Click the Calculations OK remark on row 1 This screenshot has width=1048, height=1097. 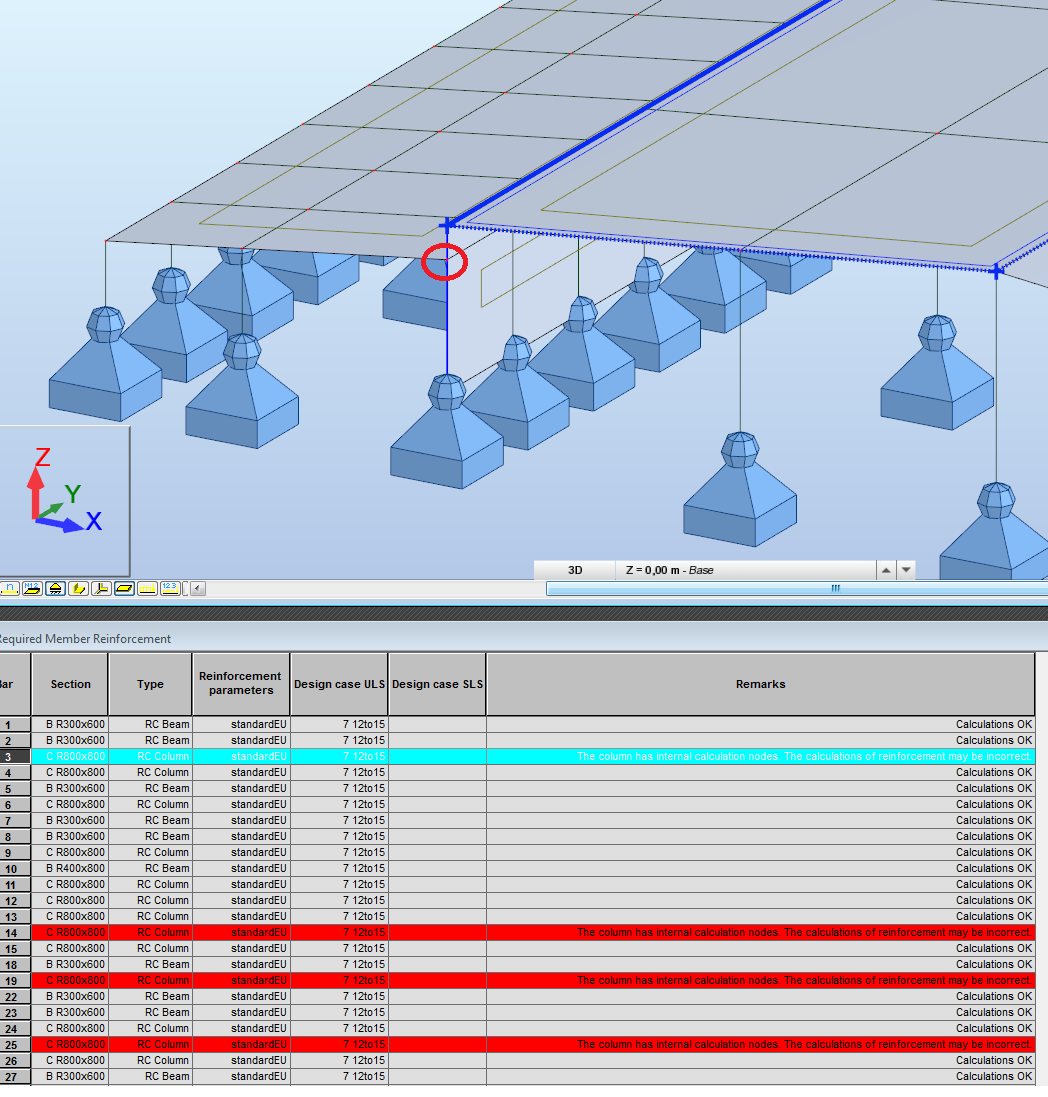[x=993, y=724]
